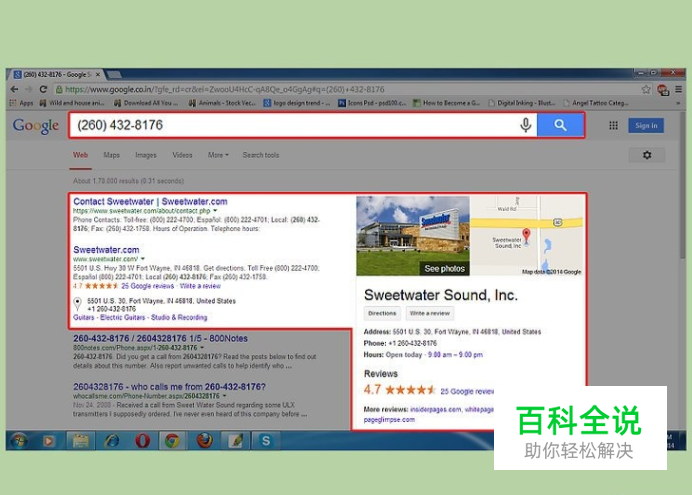692x495 pixels.
Task: Open the More dropdown in search filters
Action: click(x=218, y=155)
